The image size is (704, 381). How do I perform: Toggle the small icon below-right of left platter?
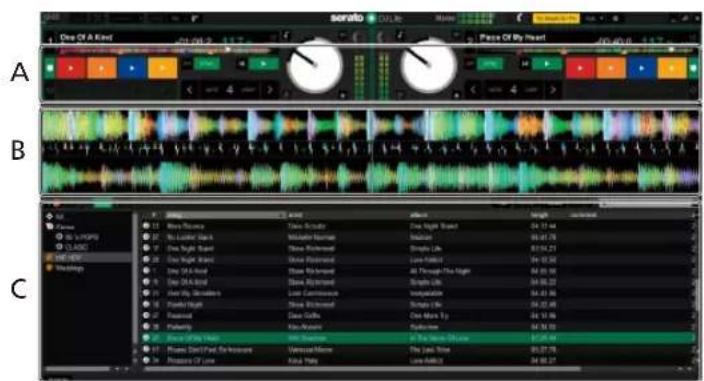click(343, 95)
